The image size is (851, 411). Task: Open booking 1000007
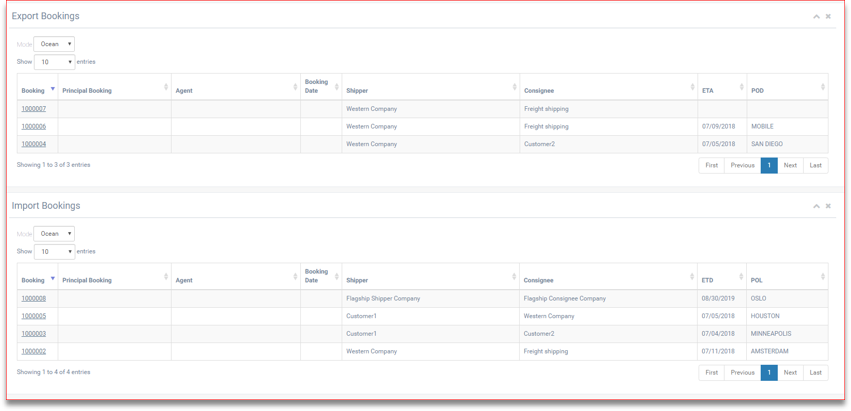(34, 109)
